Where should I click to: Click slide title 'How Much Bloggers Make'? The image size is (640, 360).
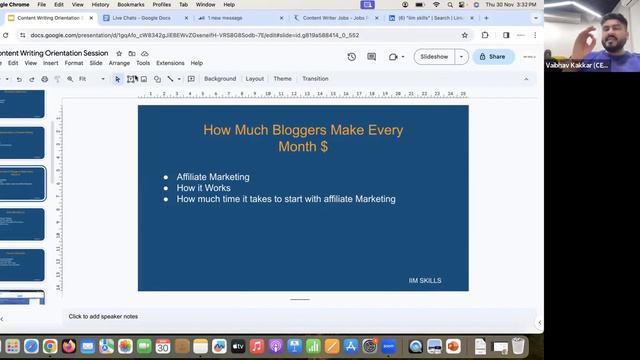coord(303,138)
